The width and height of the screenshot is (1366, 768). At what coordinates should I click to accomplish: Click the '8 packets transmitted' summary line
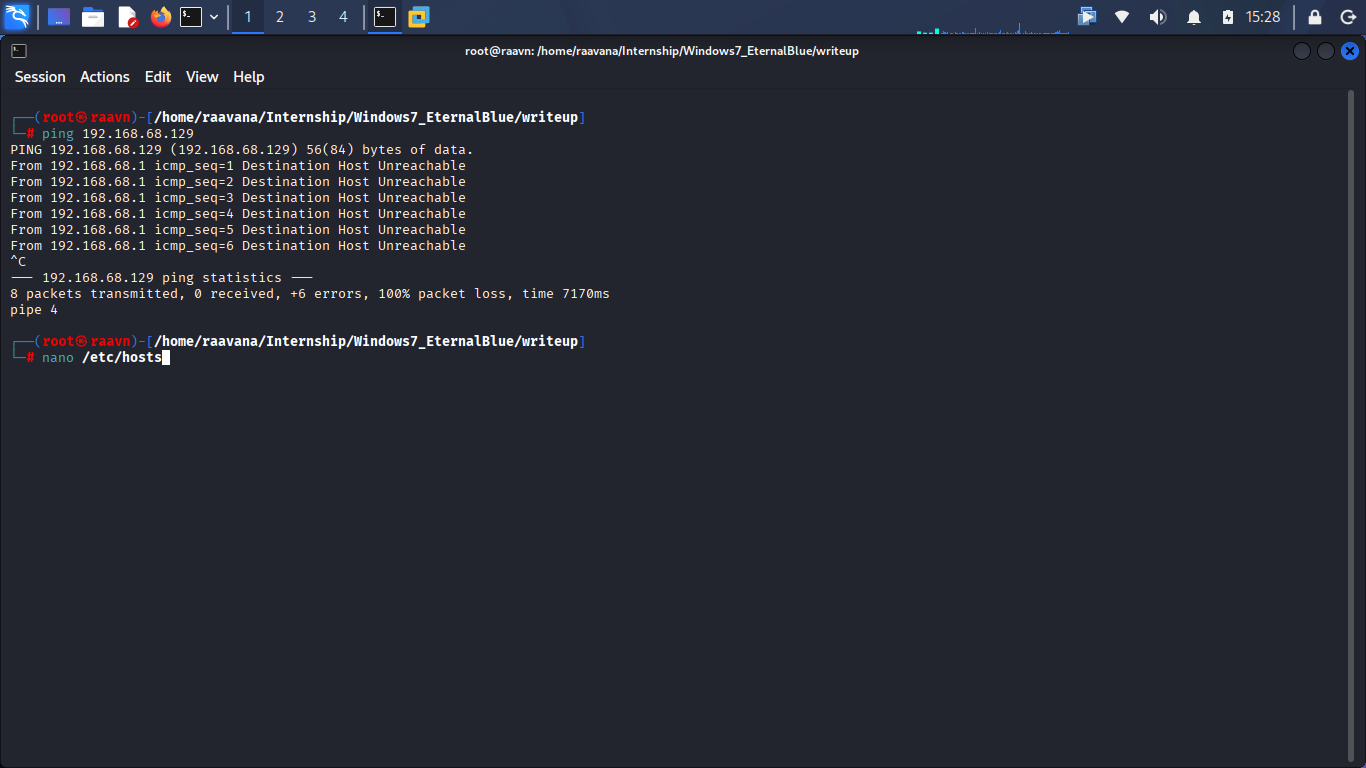tap(310, 293)
